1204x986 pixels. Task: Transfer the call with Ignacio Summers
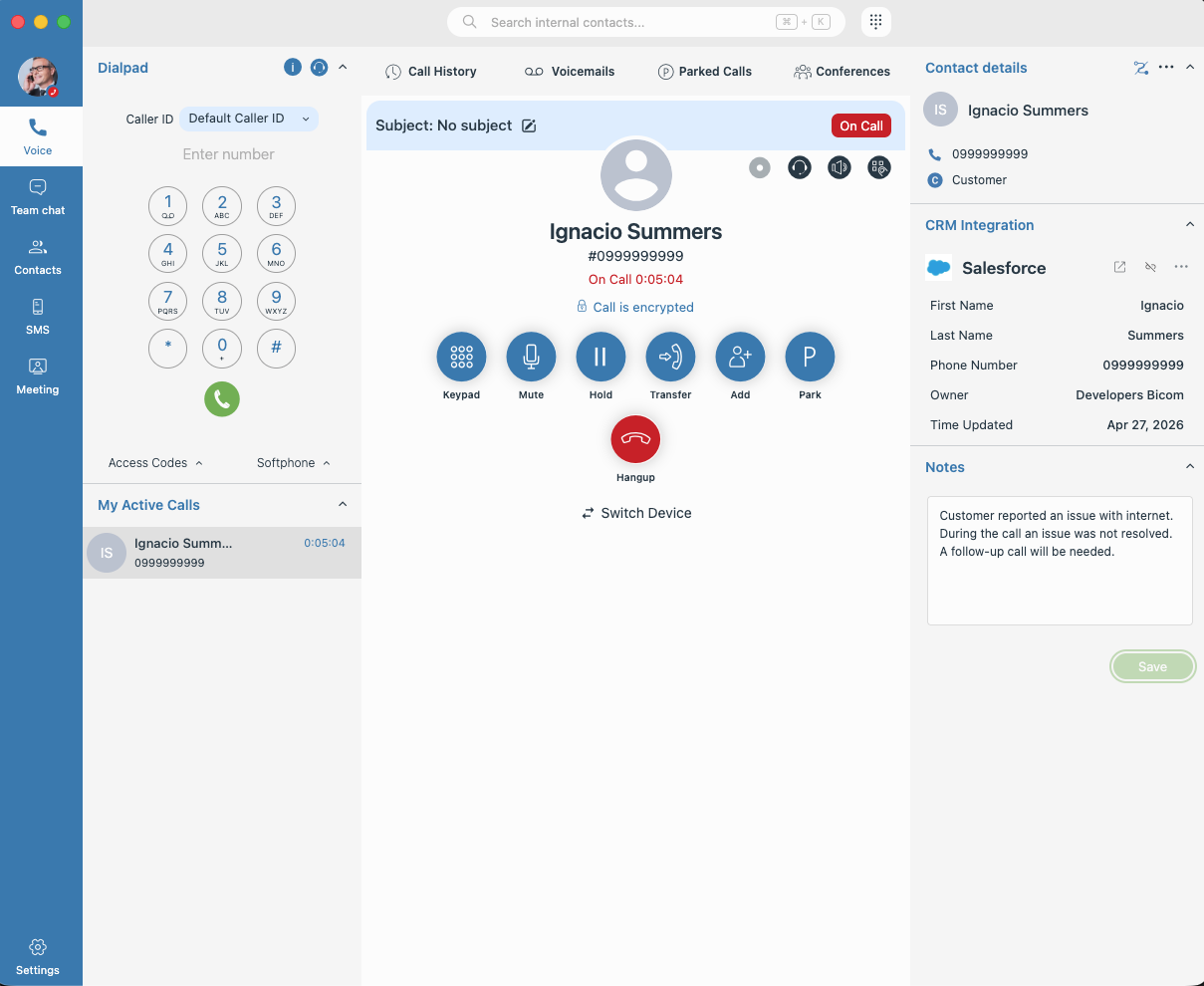(x=670, y=357)
